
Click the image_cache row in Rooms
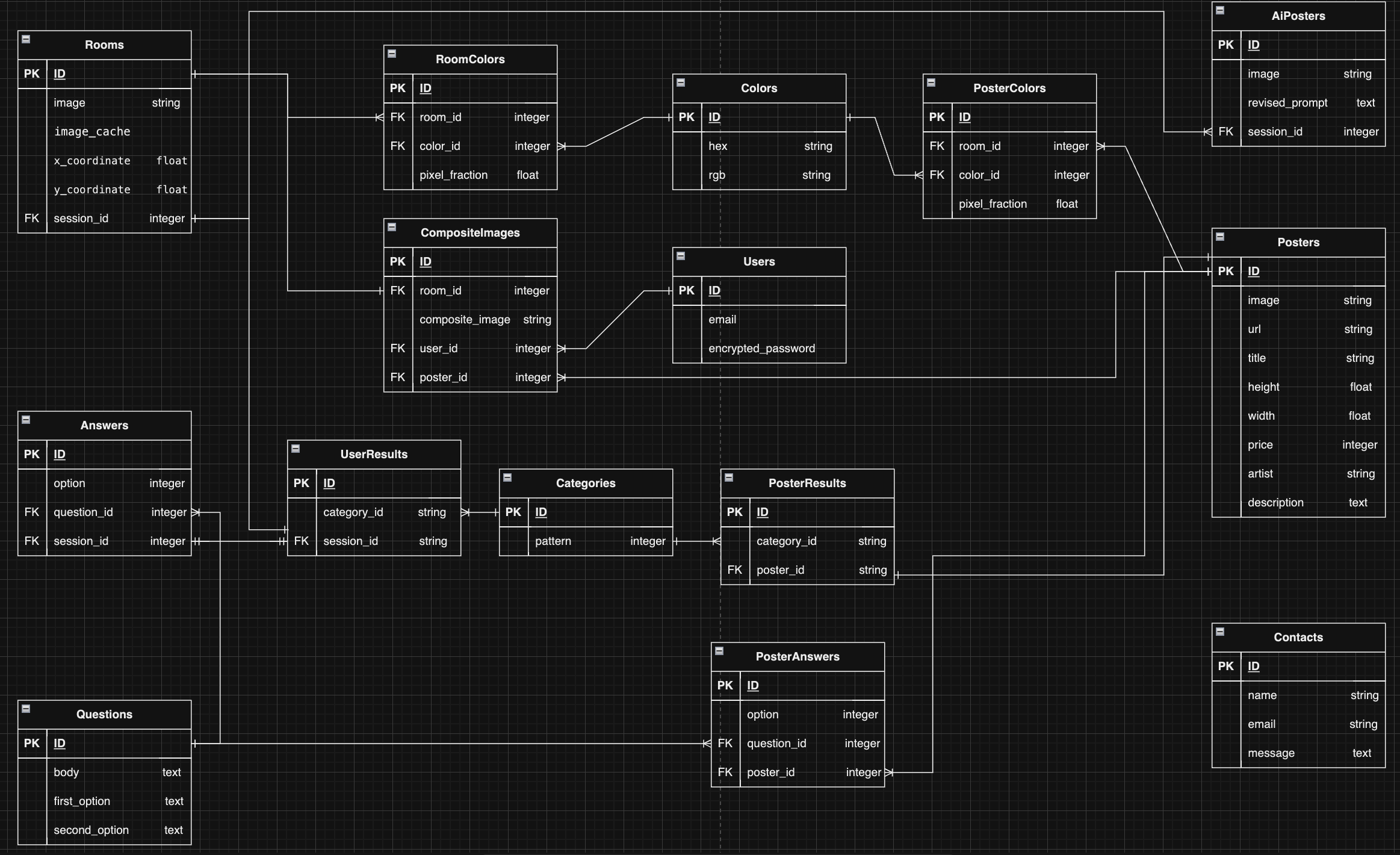(x=104, y=132)
